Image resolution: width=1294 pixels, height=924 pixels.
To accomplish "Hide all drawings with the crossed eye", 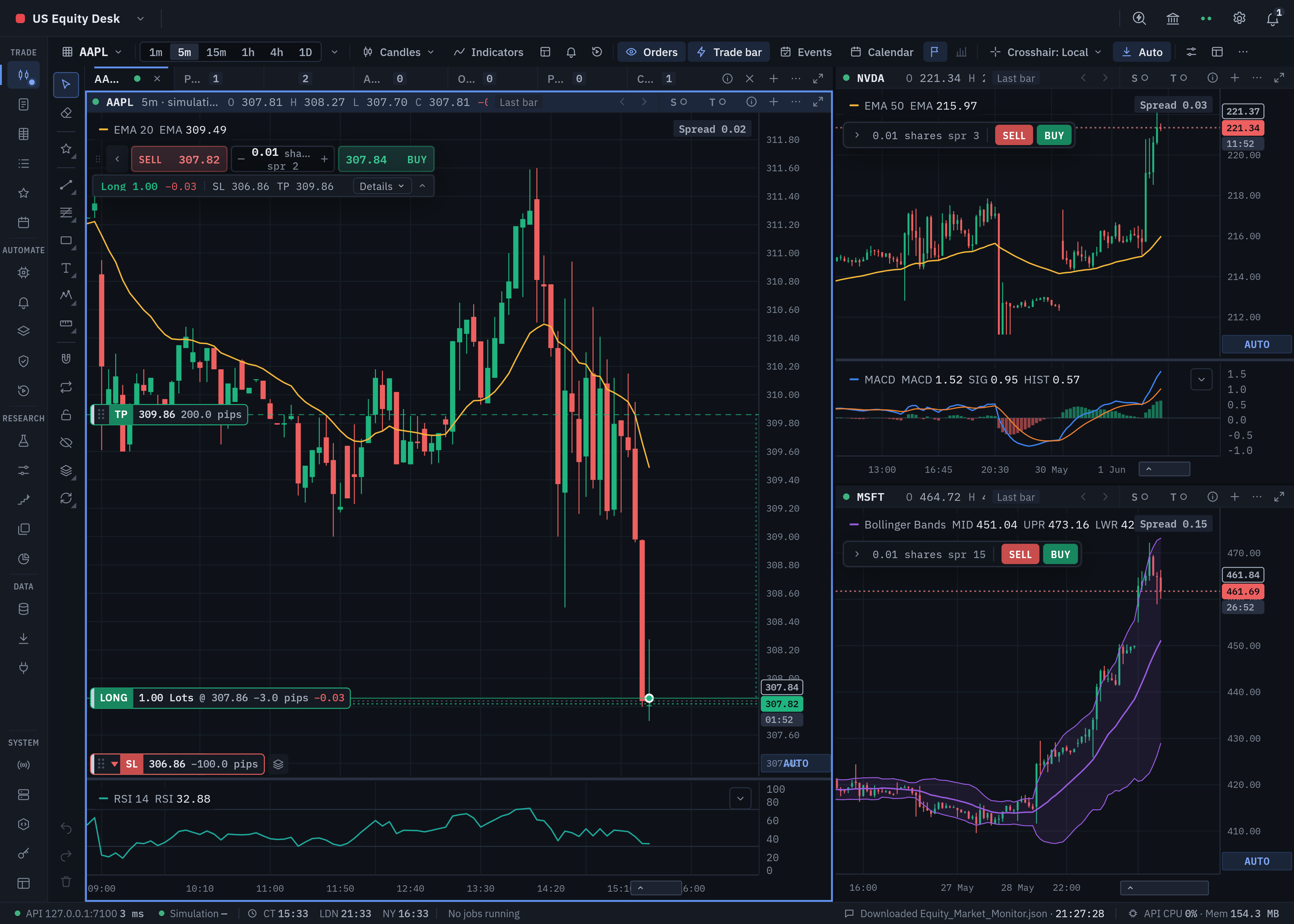I will (x=66, y=443).
